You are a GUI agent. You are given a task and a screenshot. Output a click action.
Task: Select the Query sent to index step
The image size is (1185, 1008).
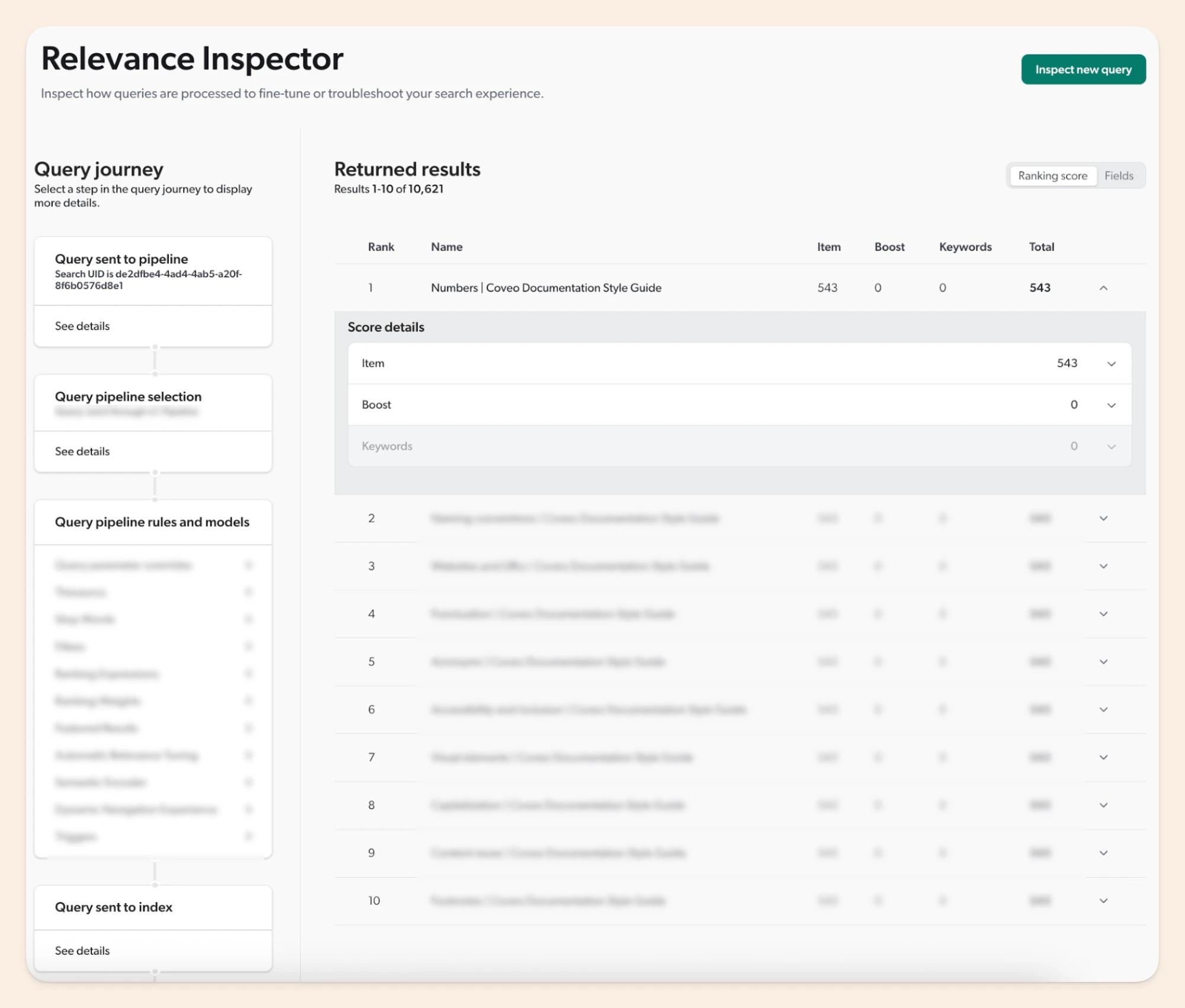pyautogui.click(x=153, y=908)
